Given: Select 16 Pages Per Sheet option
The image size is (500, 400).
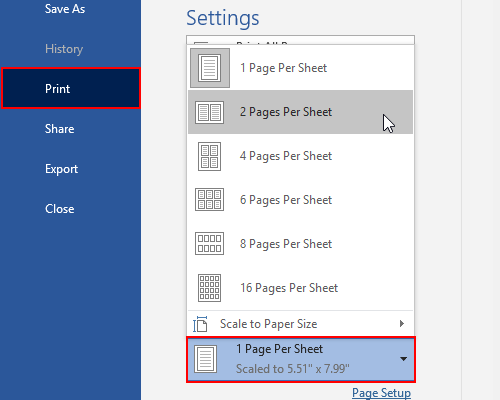Looking at the screenshot, I should [x=300, y=288].
